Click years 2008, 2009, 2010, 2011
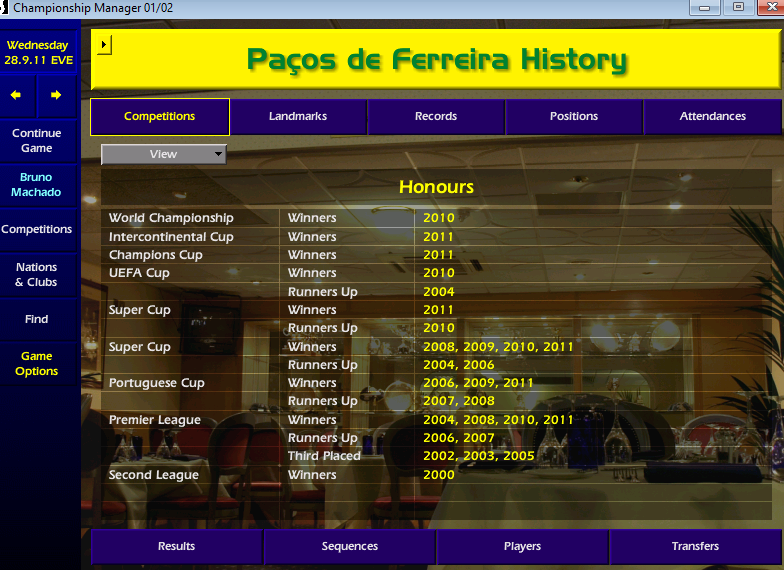784x570 pixels. 498,347
